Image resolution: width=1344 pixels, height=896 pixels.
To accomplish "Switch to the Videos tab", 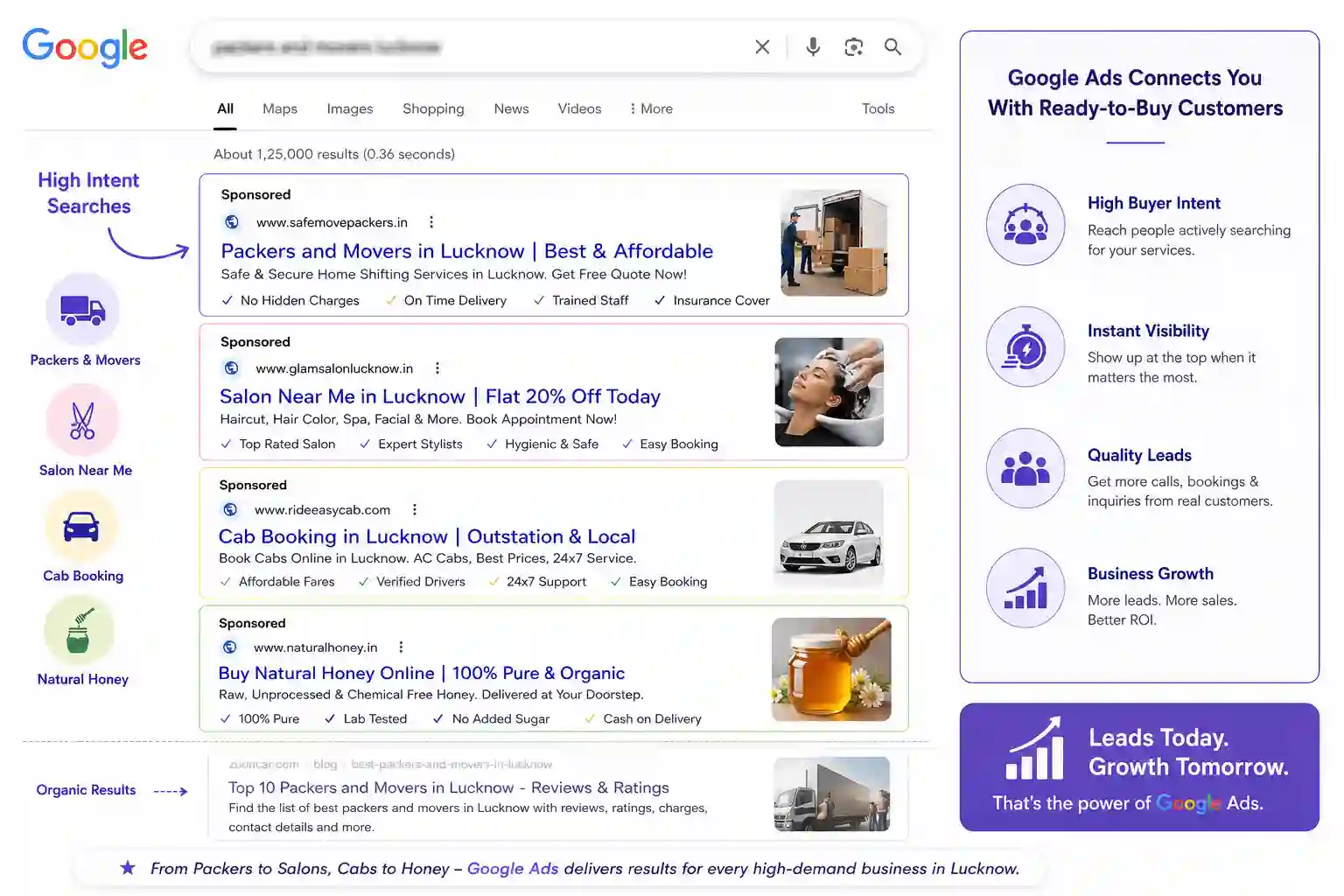I will pos(579,108).
